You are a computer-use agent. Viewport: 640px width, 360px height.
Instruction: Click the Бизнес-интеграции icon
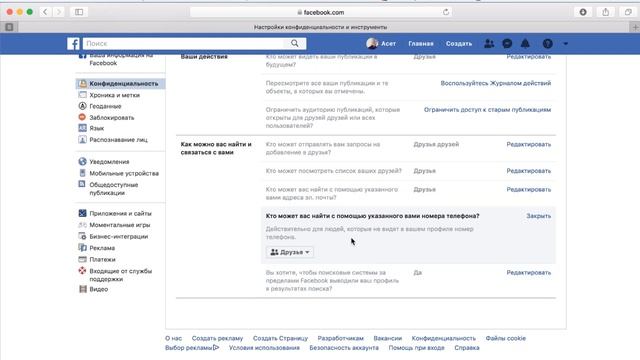(82, 236)
